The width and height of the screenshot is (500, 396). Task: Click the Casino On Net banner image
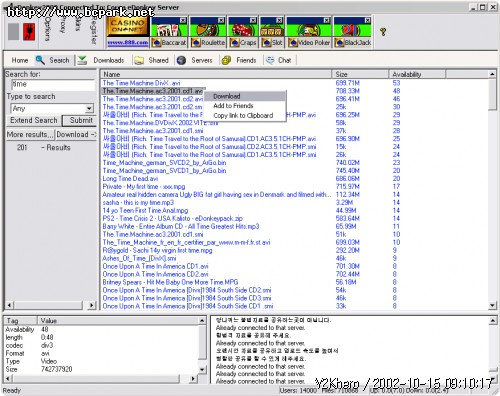coord(127,27)
